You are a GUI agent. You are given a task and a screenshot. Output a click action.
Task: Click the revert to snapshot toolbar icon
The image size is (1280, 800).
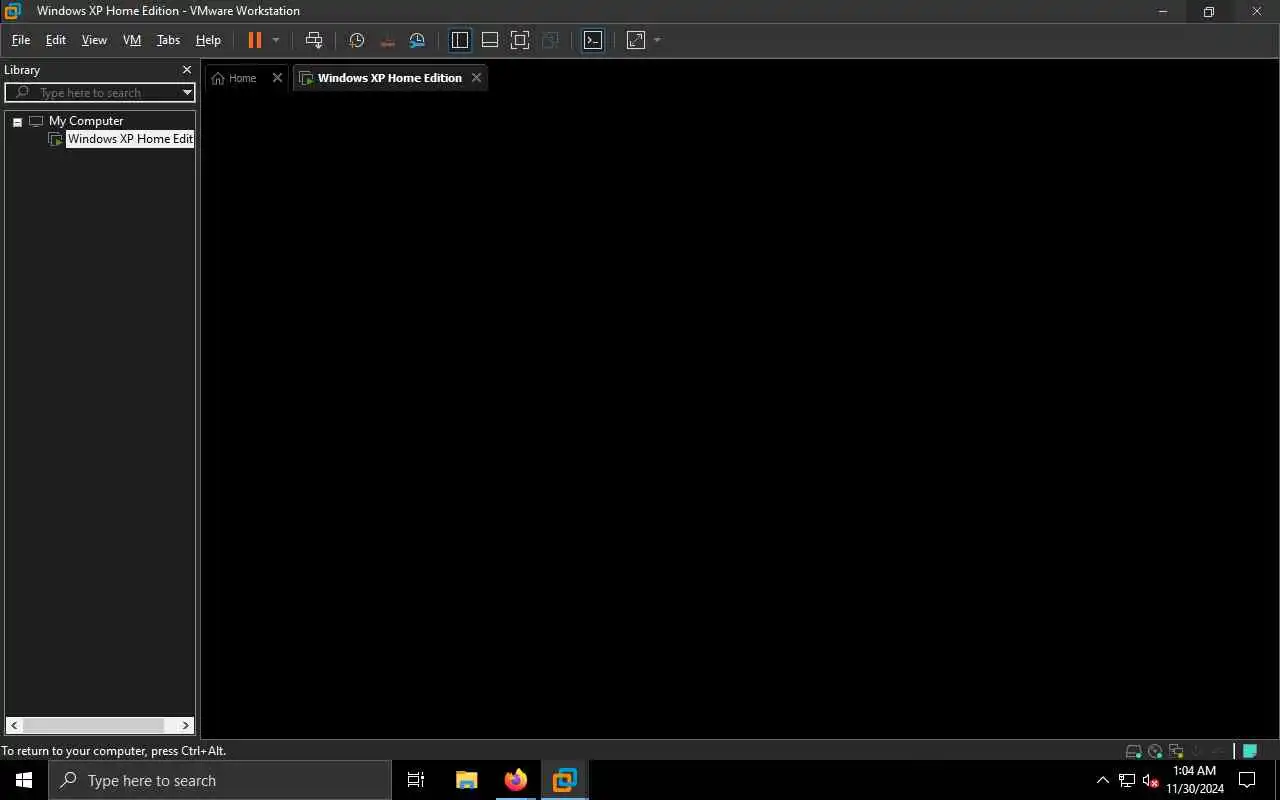pos(388,40)
